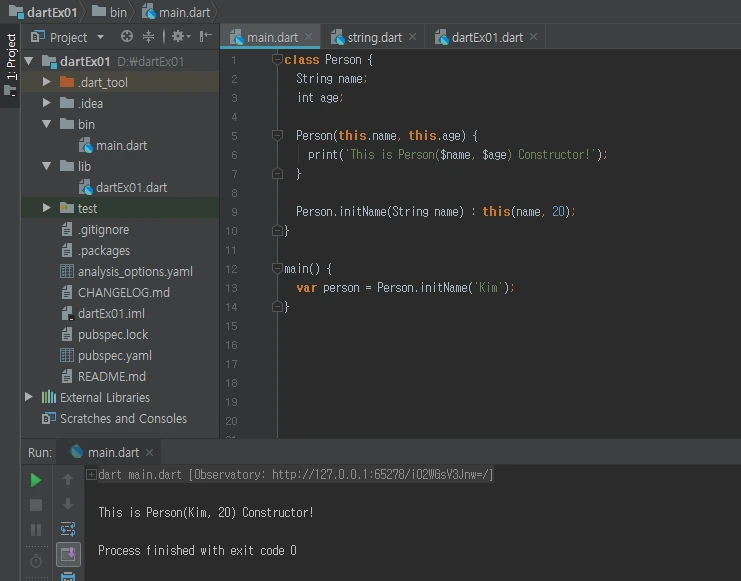
Task: Select pubspec.yaml in project tree
Action: click(x=106, y=356)
